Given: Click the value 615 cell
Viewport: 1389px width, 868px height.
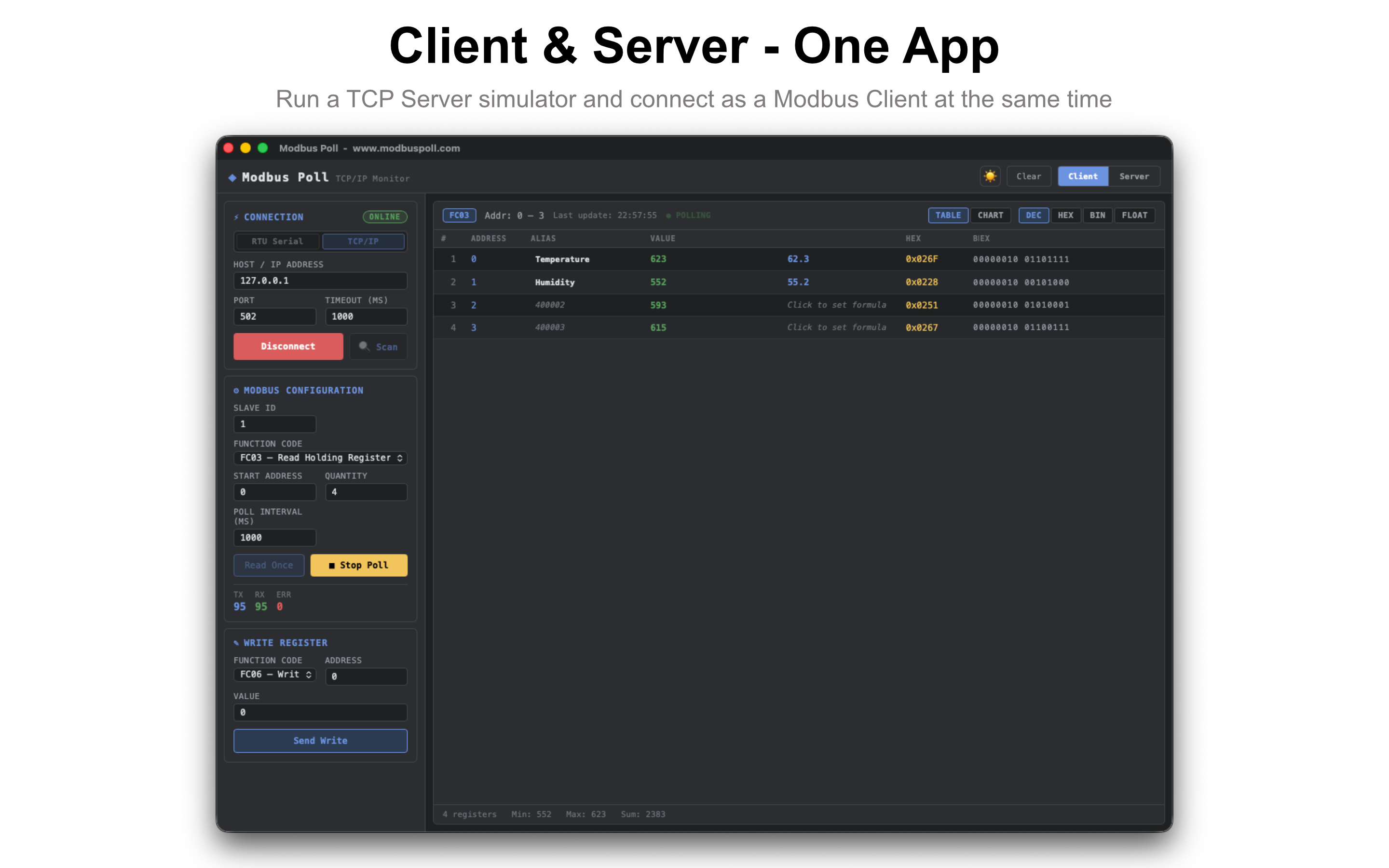Looking at the screenshot, I should click(x=658, y=327).
